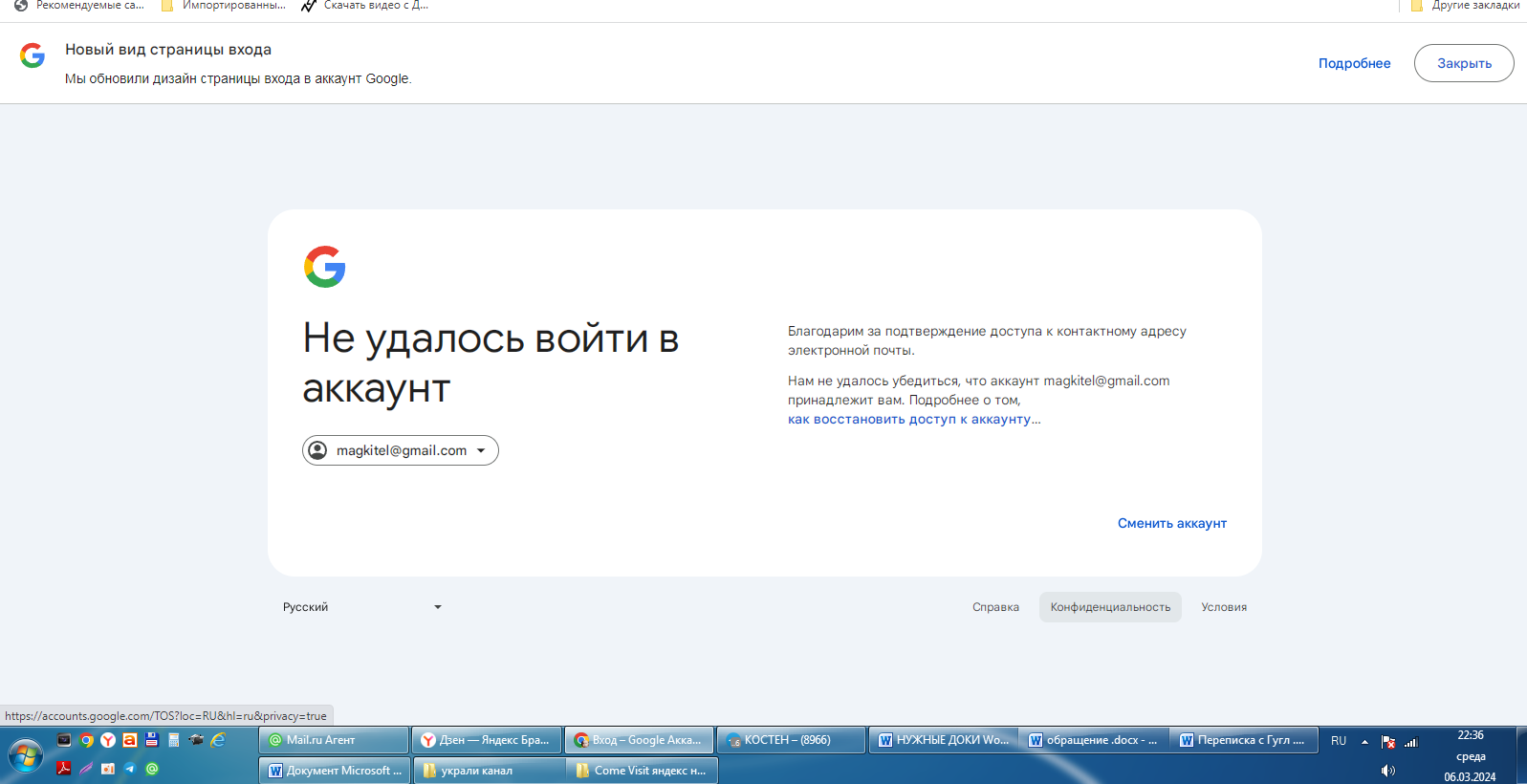Screen dimensions: 1527x784
Task: Launch Internet Explorer from quick launch
Action: 218,740
